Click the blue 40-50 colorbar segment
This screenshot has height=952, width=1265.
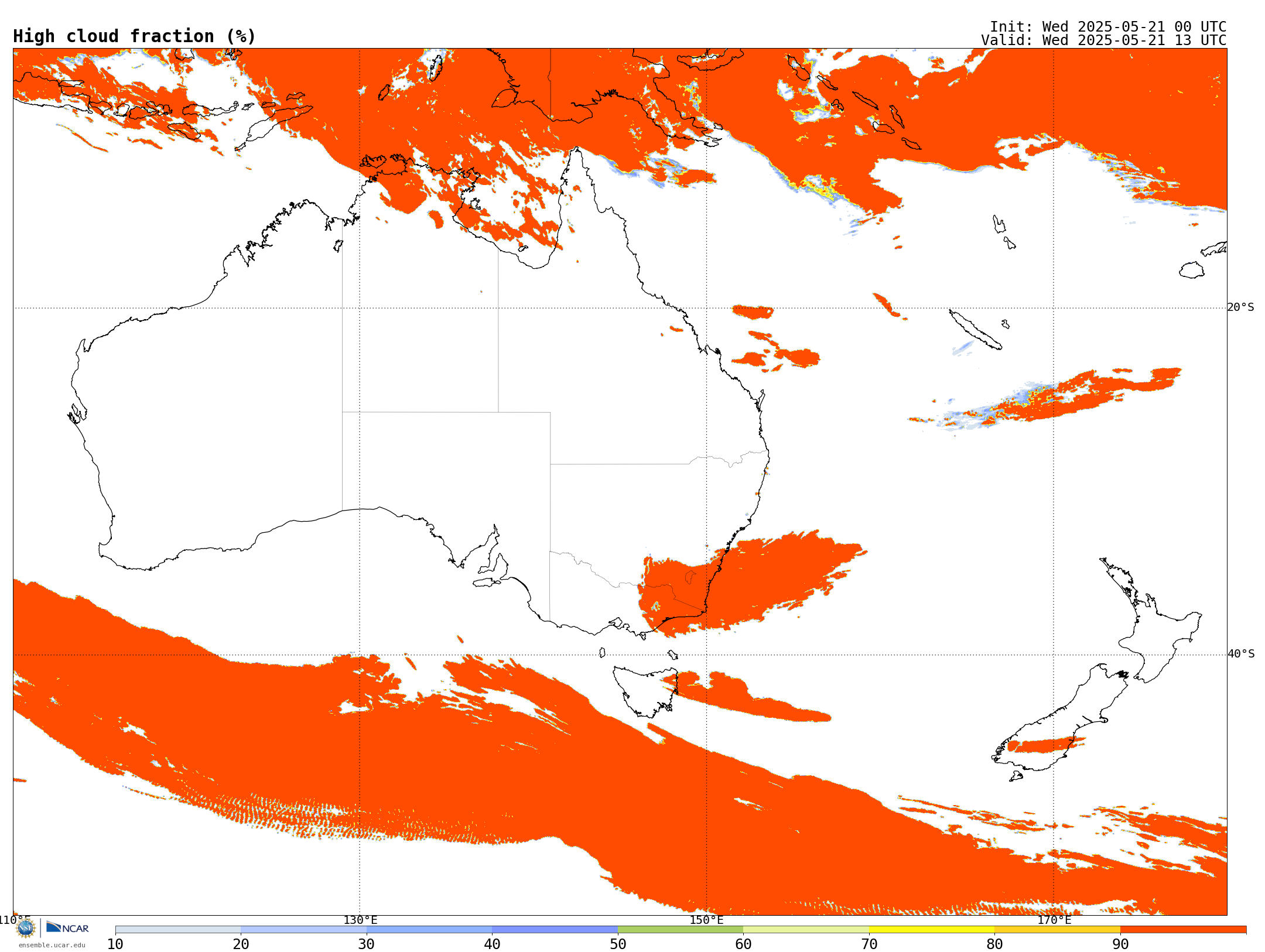555,930
